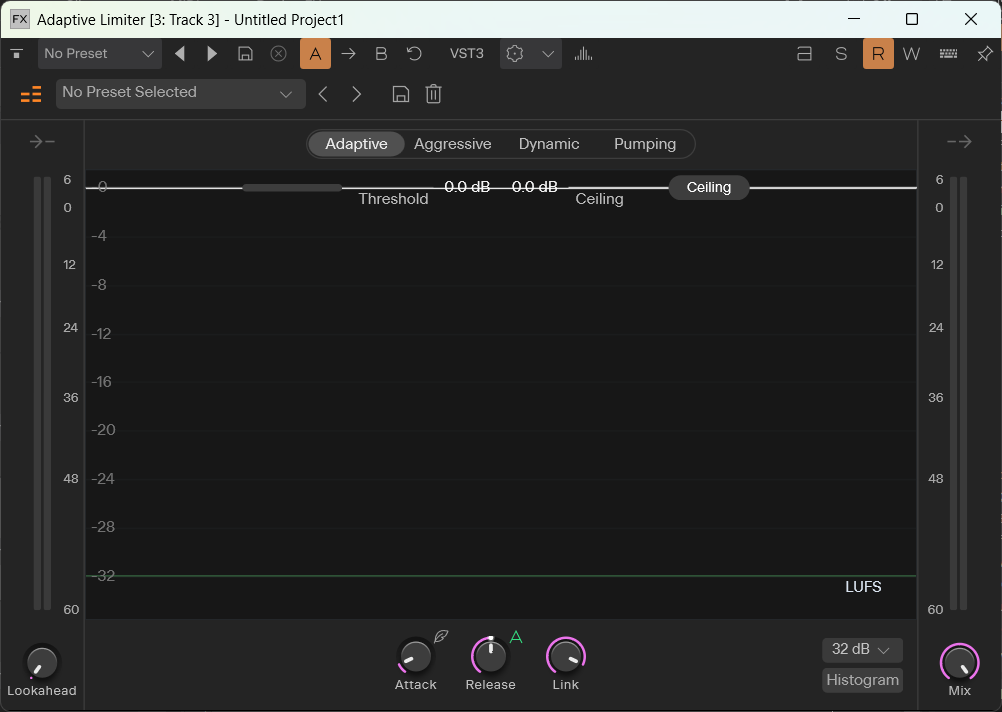Click the side-chain routing icon

click(x=805, y=54)
